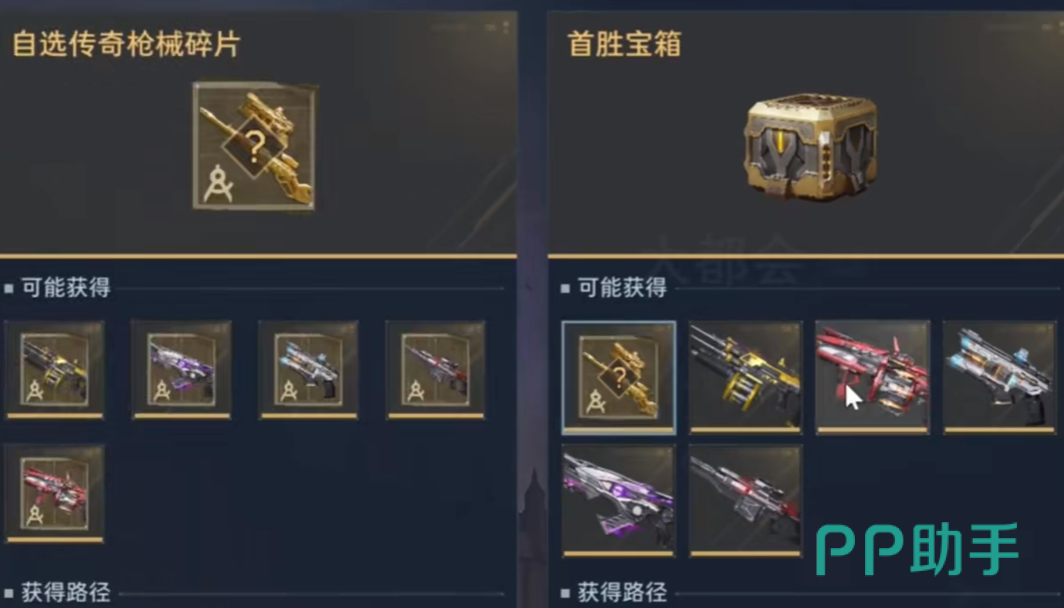Select the red sniper fragment in left panel

(436, 370)
